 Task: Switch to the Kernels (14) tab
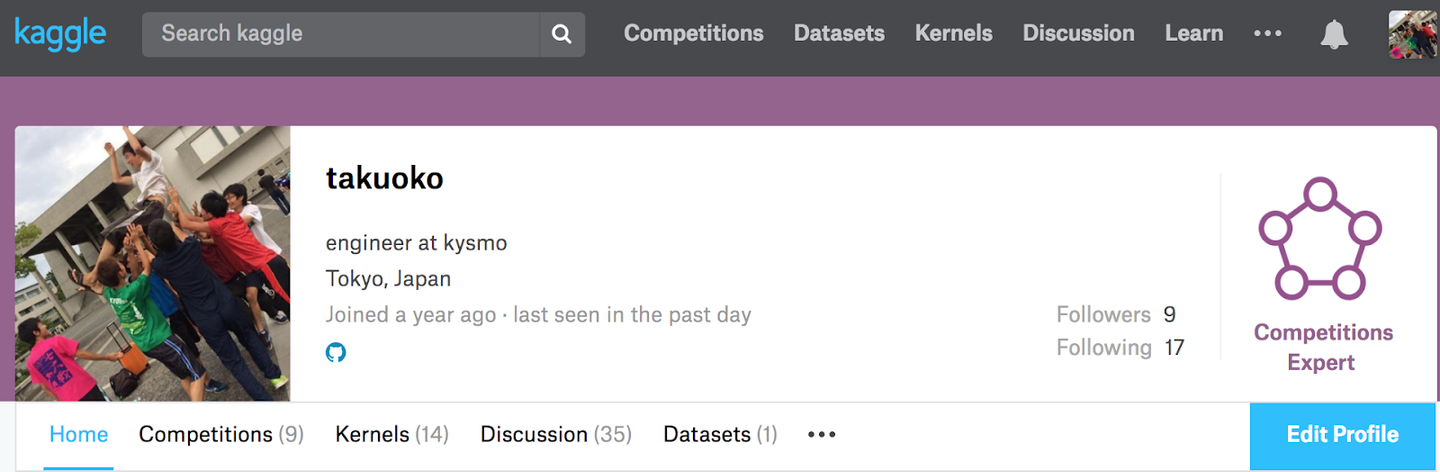(392, 434)
